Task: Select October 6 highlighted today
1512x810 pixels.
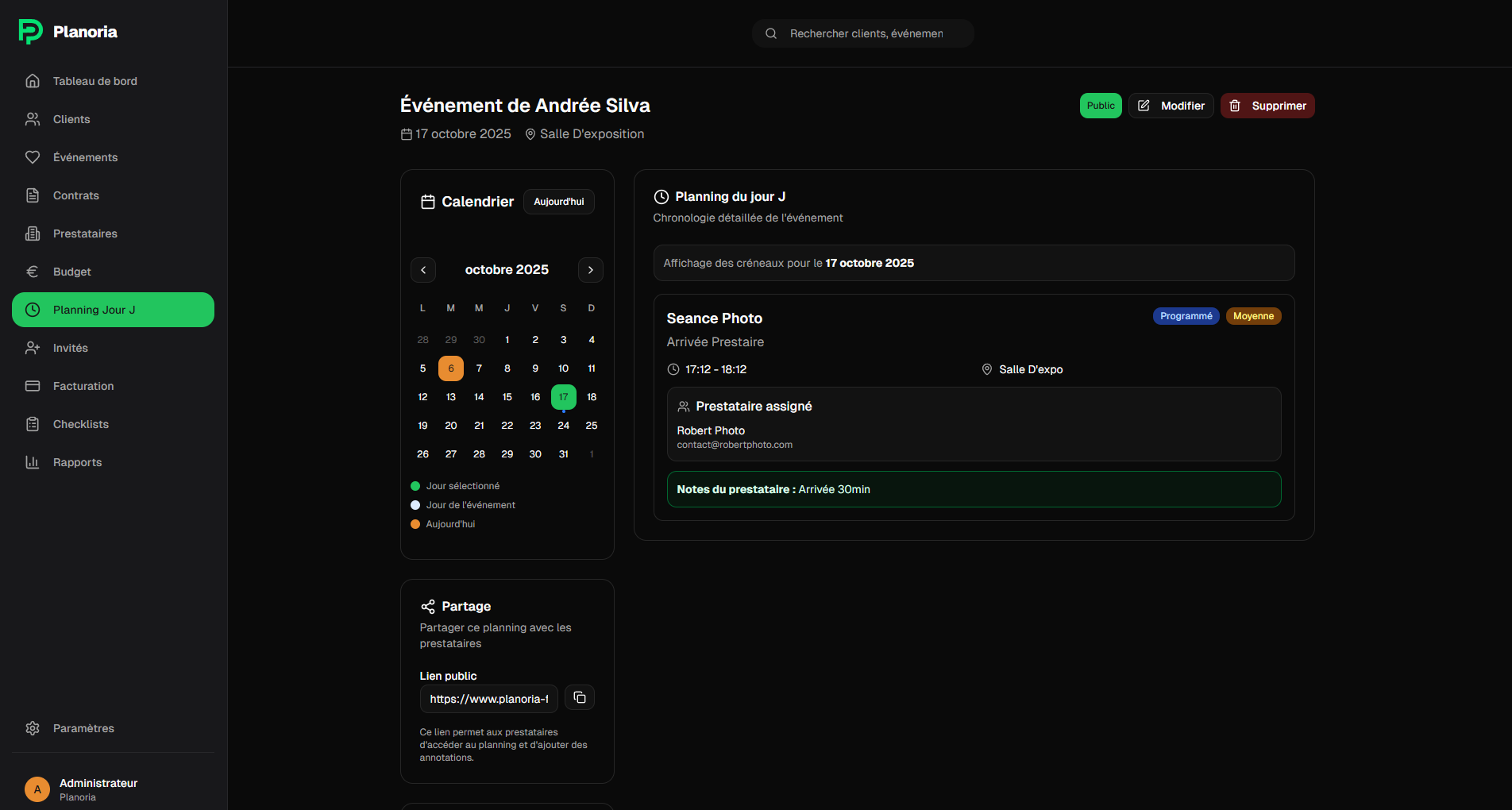Action: click(451, 368)
